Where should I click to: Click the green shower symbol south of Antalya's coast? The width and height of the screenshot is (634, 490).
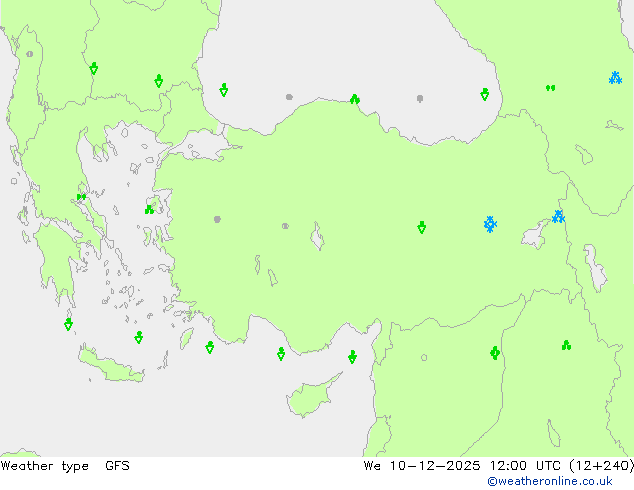[x=281, y=354]
